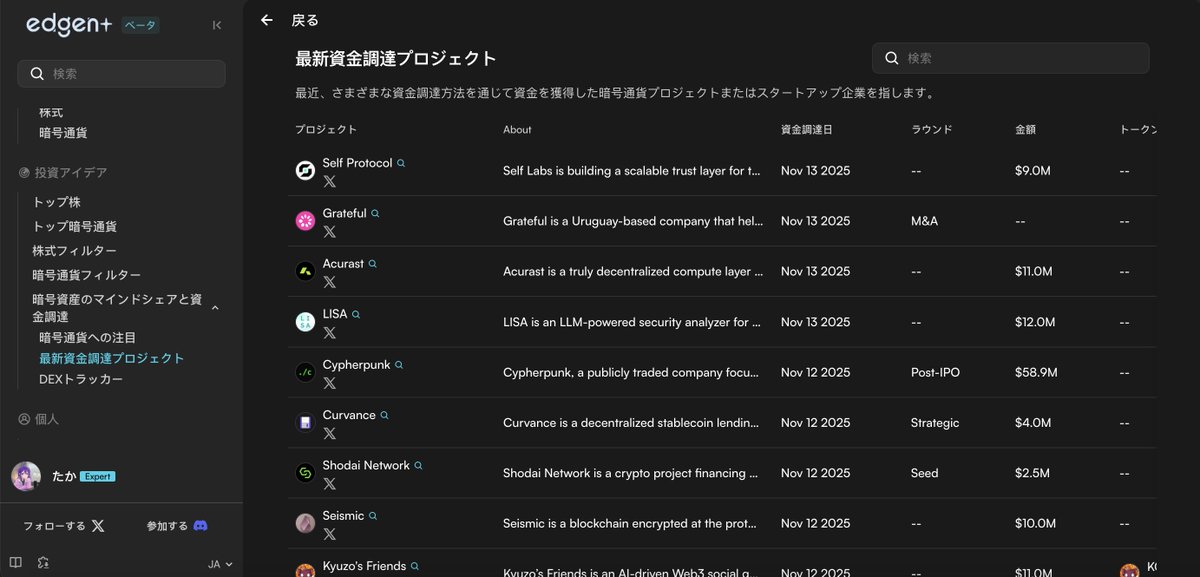The image size is (1200, 577).
Task: Open Self Protocol's X profile icon
Action: 330,181
